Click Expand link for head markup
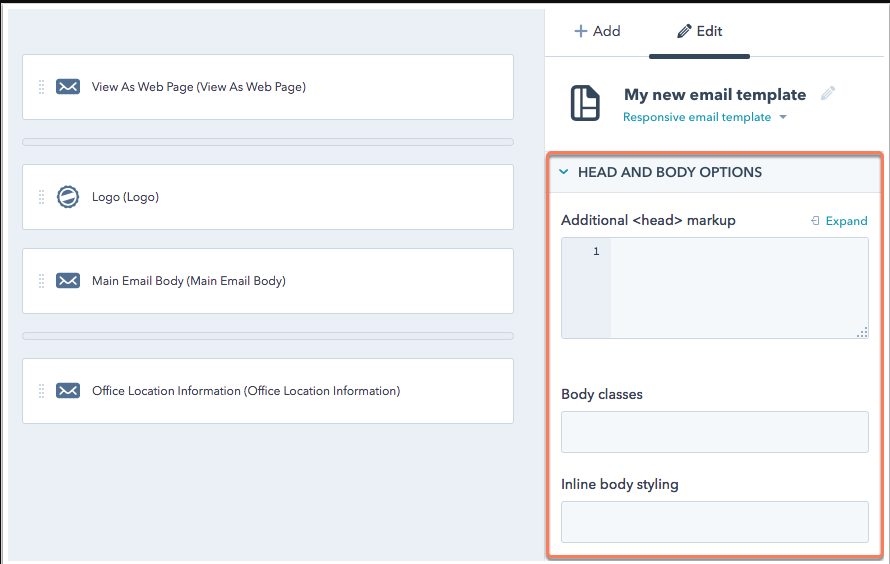 tap(846, 221)
